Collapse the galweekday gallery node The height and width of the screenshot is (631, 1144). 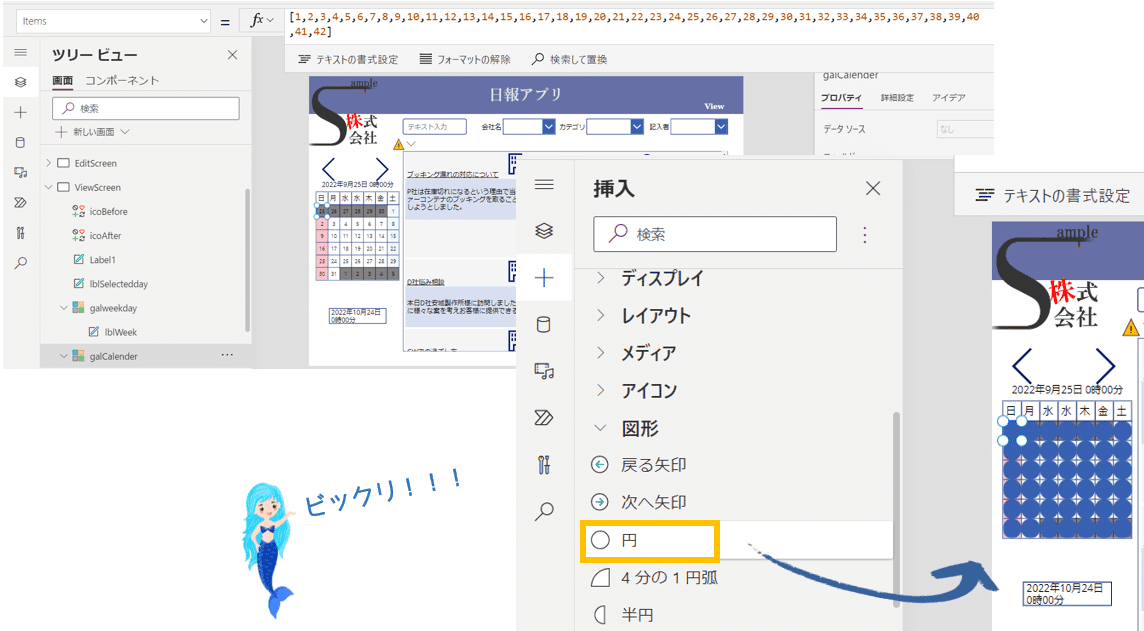tap(63, 308)
